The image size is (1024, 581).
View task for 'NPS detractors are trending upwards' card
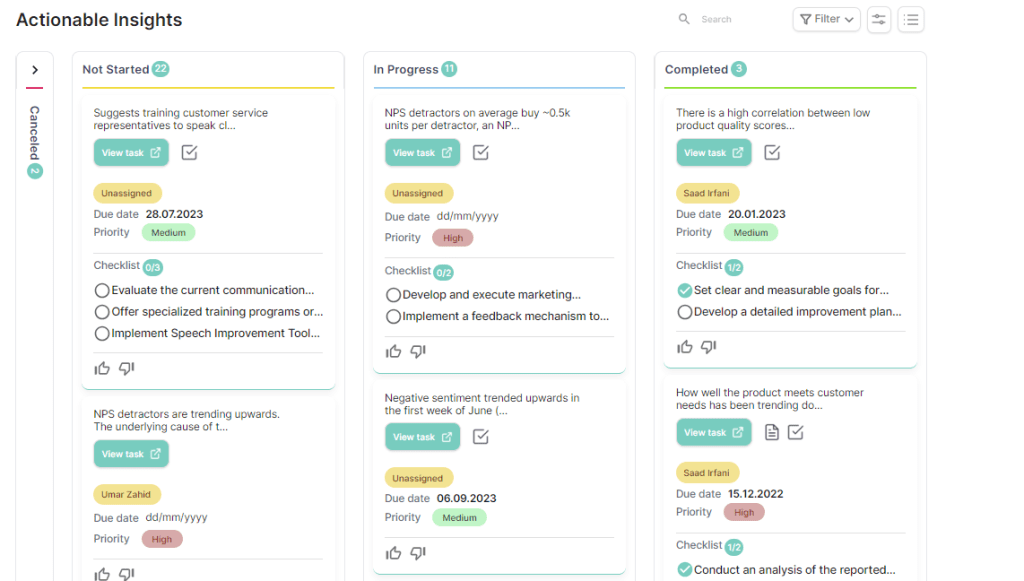(x=131, y=454)
